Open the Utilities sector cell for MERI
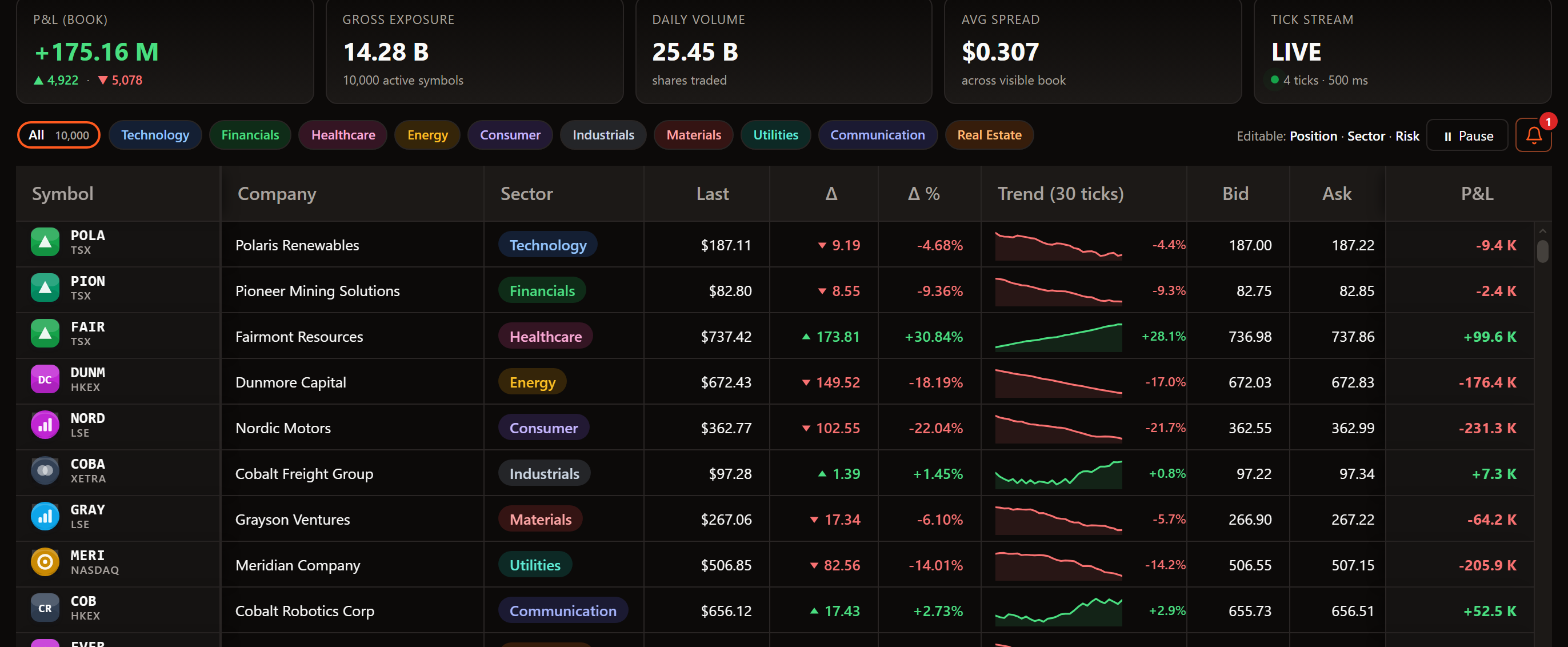The image size is (1568, 647). [x=535, y=564]
